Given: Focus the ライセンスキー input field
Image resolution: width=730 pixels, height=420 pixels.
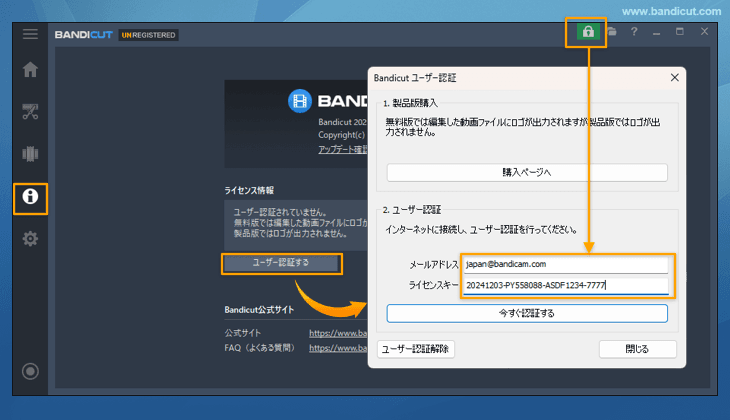Looking at the screenshot, I should [566, 285].
